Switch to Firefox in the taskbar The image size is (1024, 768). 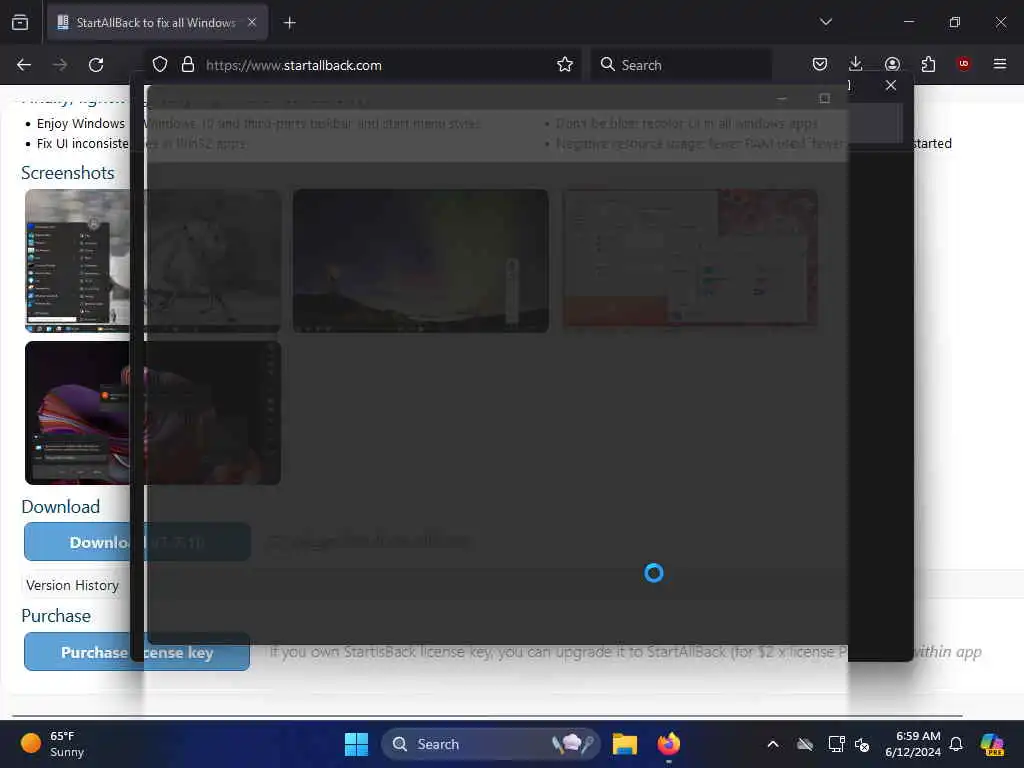pyautogui.click(x=669, y=744)
